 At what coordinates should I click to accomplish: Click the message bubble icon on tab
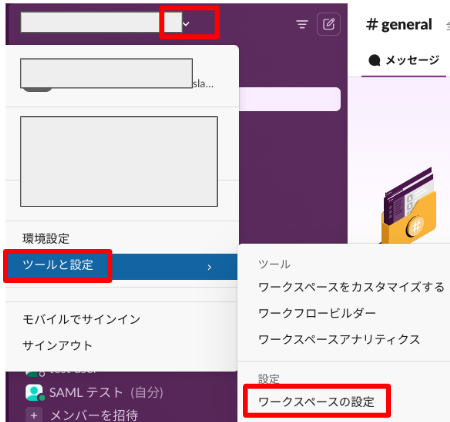pos(374,60)
